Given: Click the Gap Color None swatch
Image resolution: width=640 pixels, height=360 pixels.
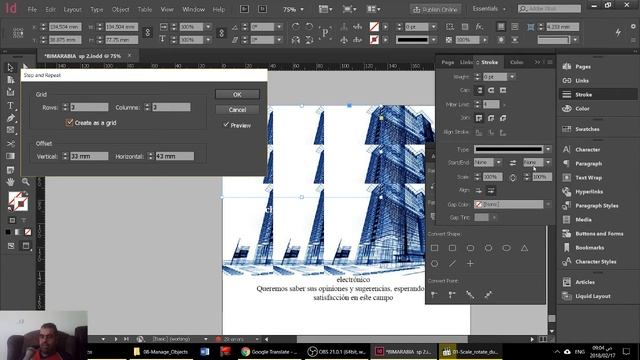Looking at the screenshot, I should tap(478, 204).
